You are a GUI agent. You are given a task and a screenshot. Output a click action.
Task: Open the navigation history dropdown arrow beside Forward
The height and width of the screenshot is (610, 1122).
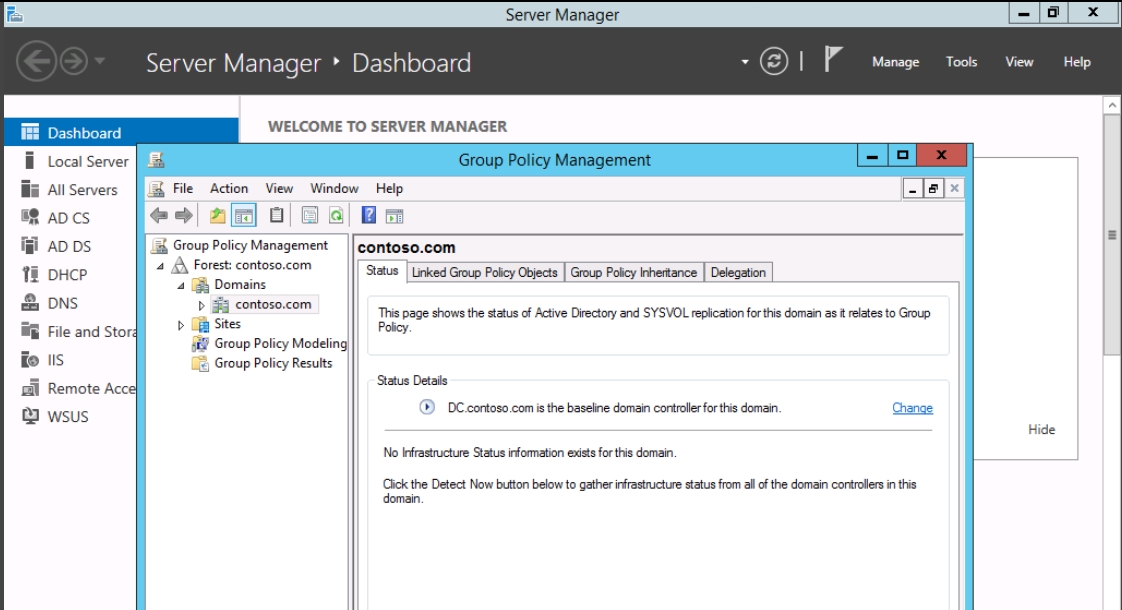coord(100,61)
